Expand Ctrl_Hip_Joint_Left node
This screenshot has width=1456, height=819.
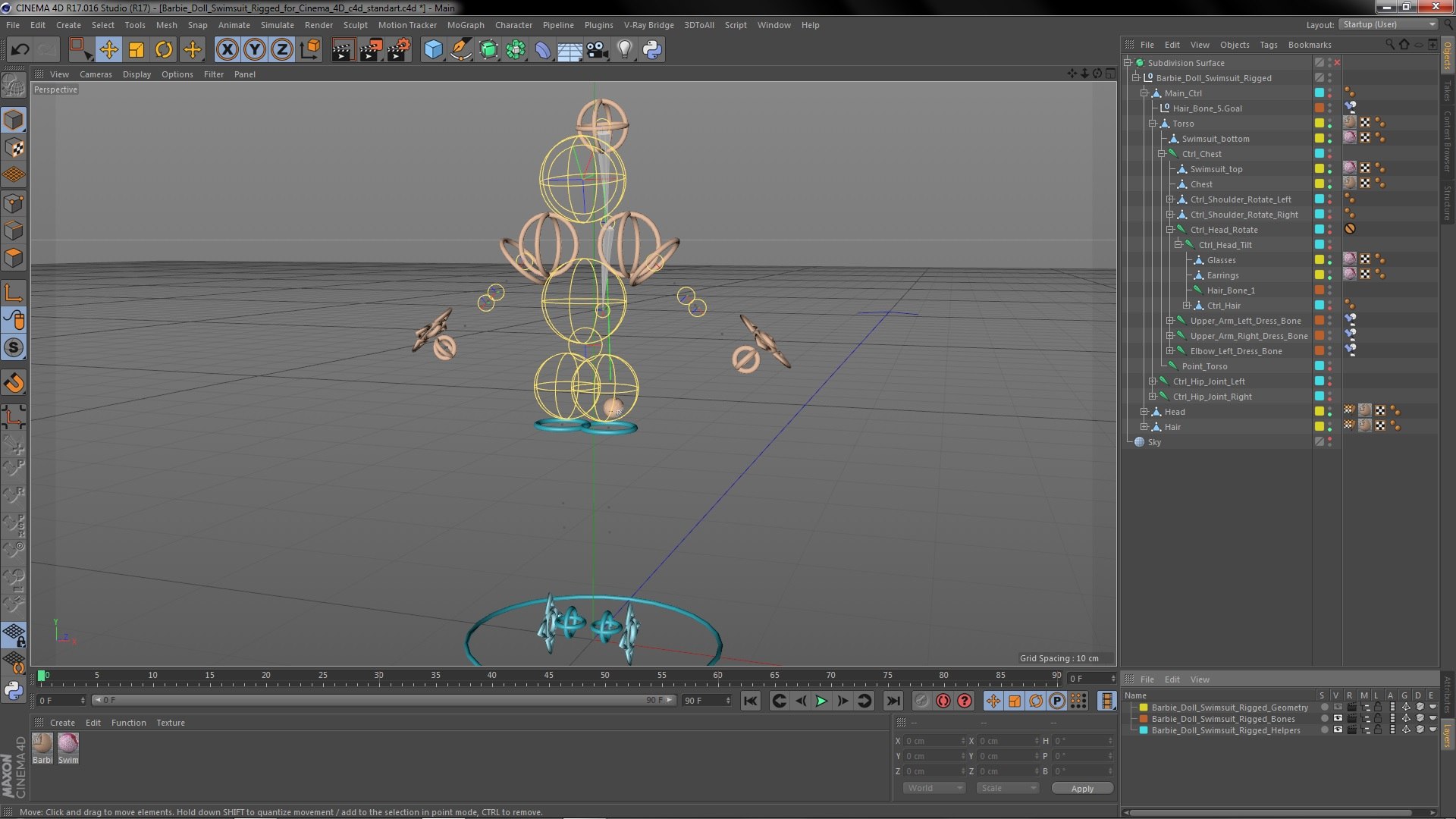[1153, 381]
